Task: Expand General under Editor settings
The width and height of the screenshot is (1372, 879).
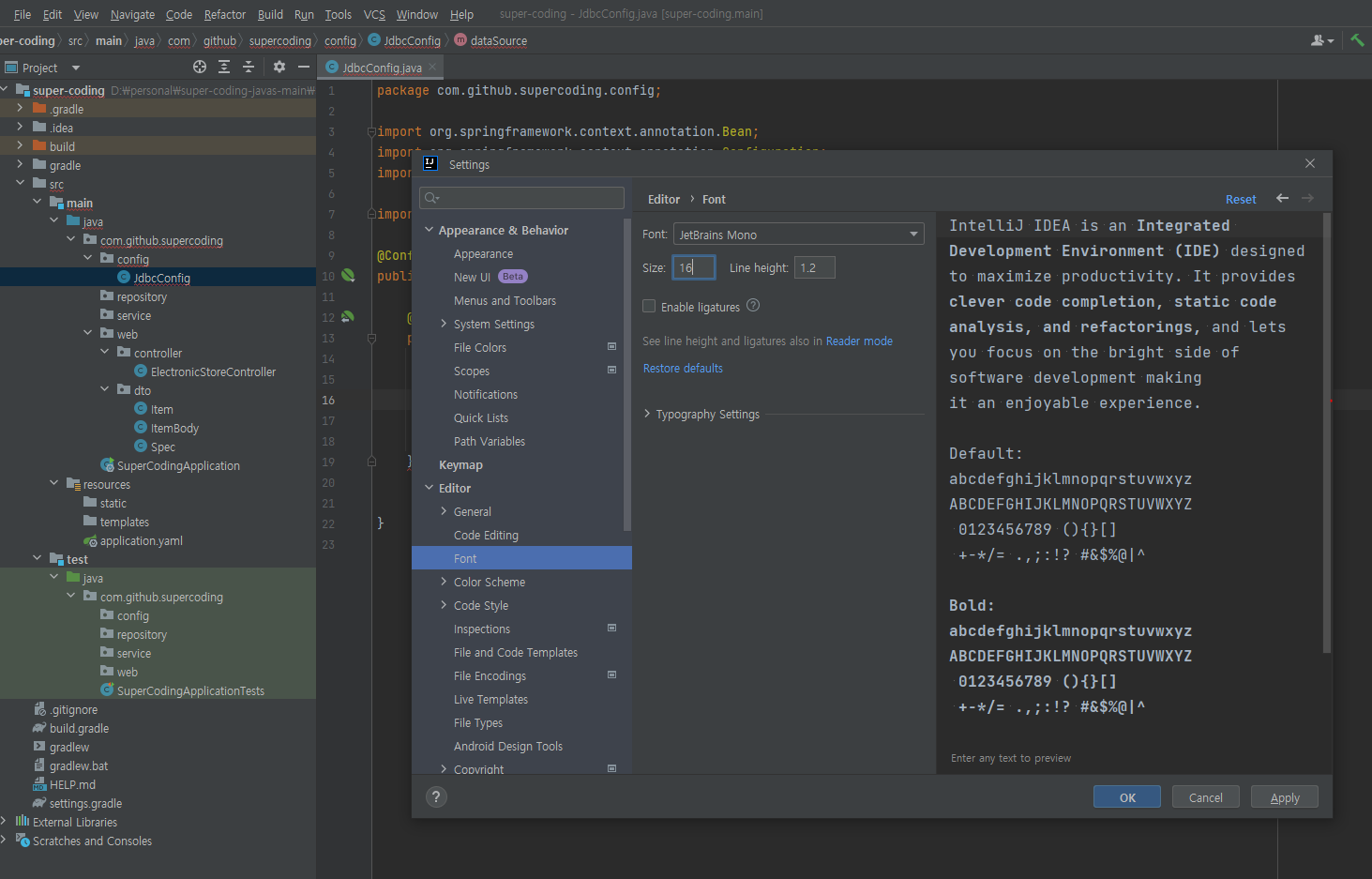Action: pos(445,511)
